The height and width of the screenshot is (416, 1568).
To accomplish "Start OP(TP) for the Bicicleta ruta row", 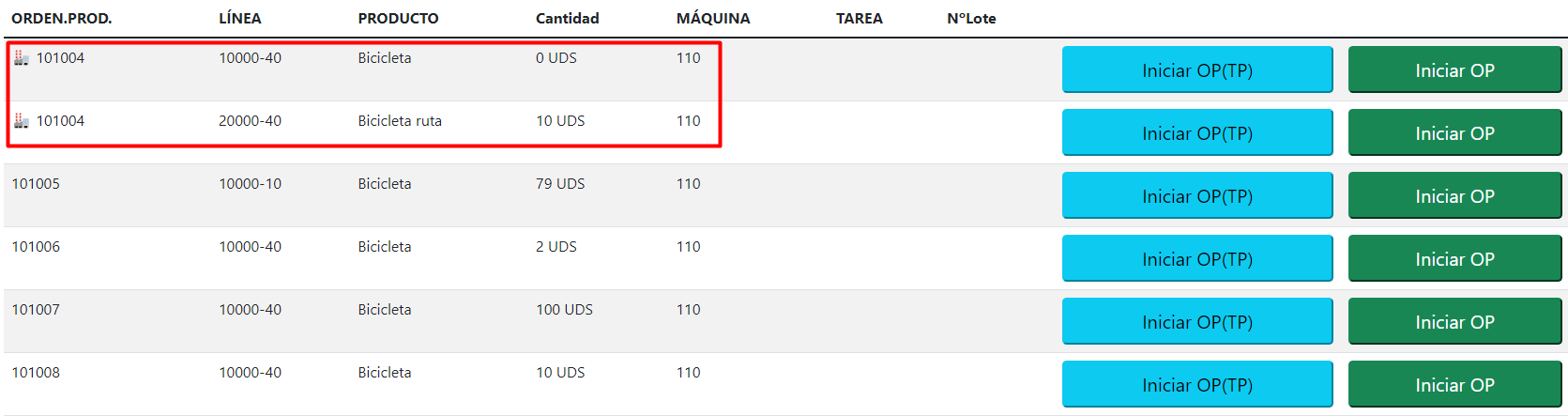I will (x=1197, y=133).
